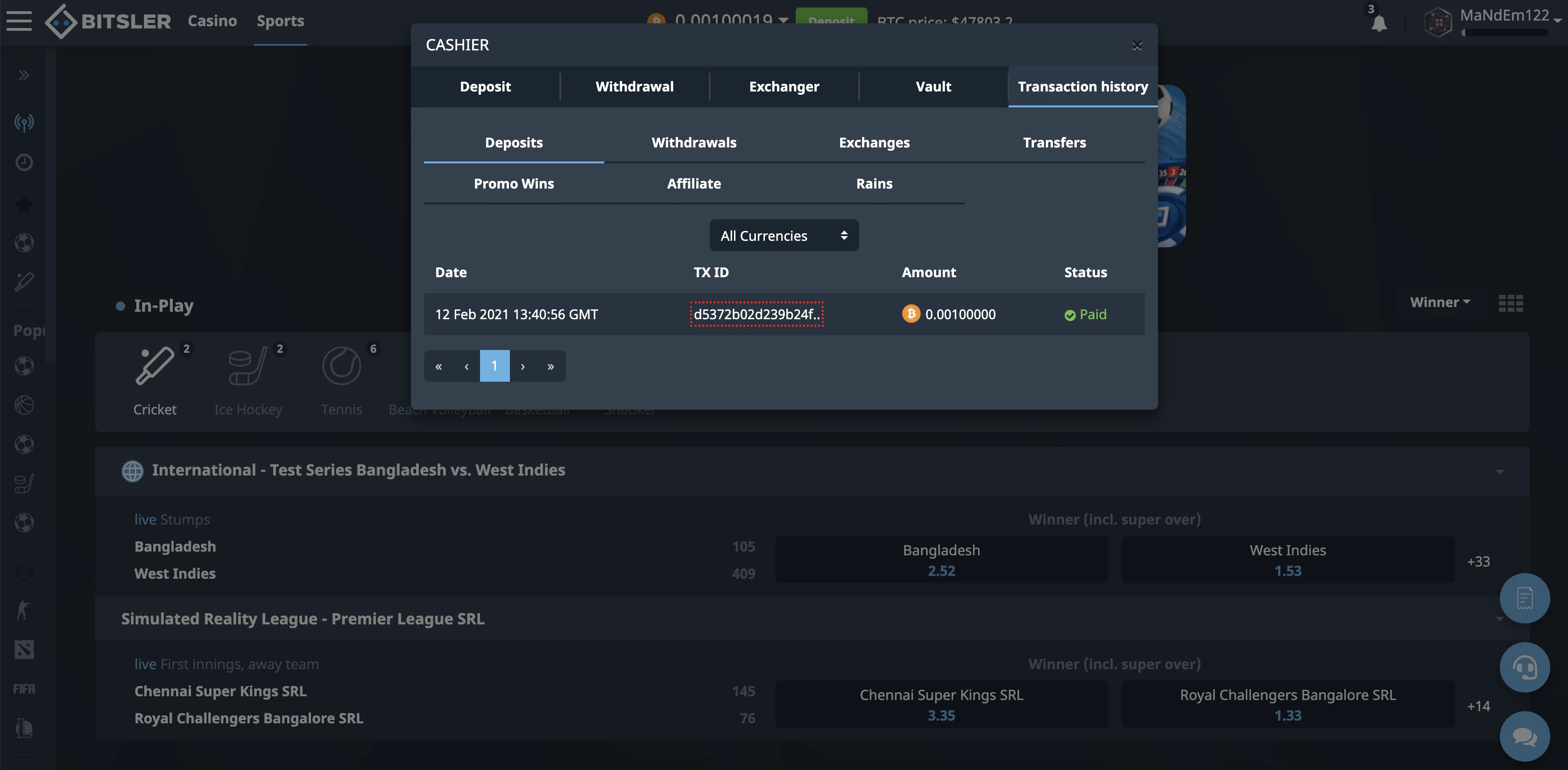Open chat floating button

tap(1525, 736)
